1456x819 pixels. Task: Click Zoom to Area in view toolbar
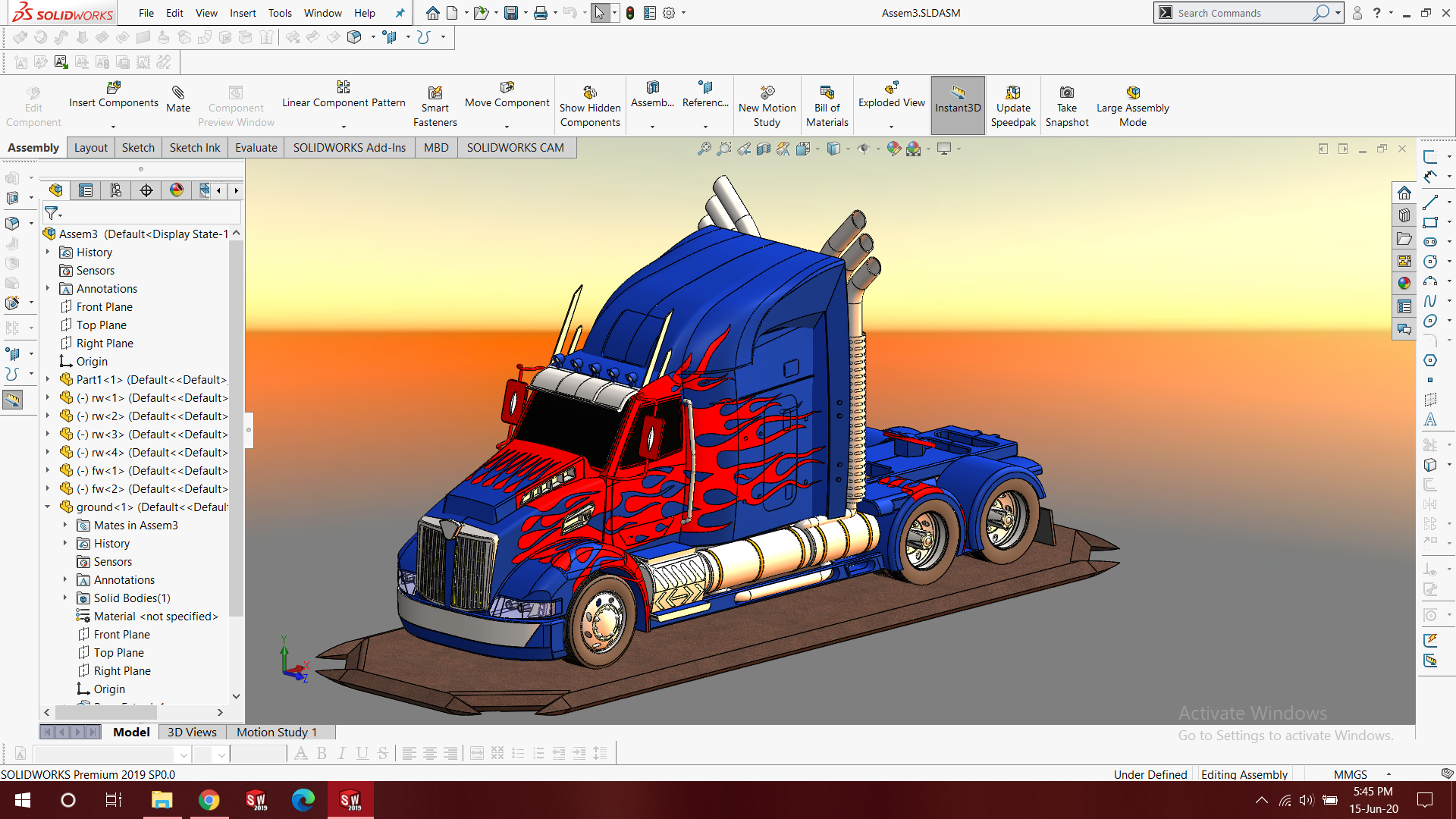click(724, 149)
